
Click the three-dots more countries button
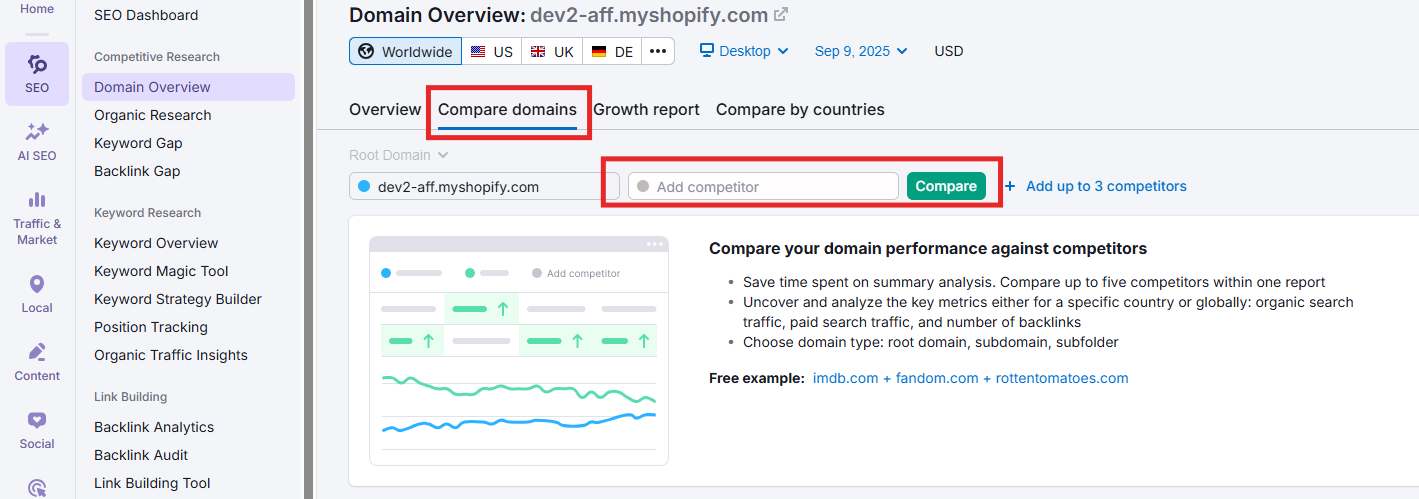point(657,51)
